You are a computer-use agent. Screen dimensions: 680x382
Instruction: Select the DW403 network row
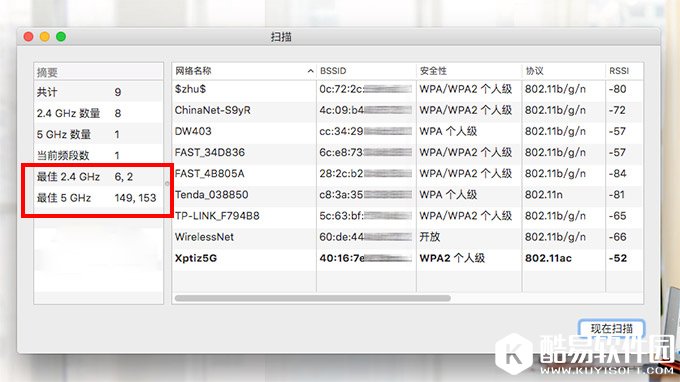point(407,131)
